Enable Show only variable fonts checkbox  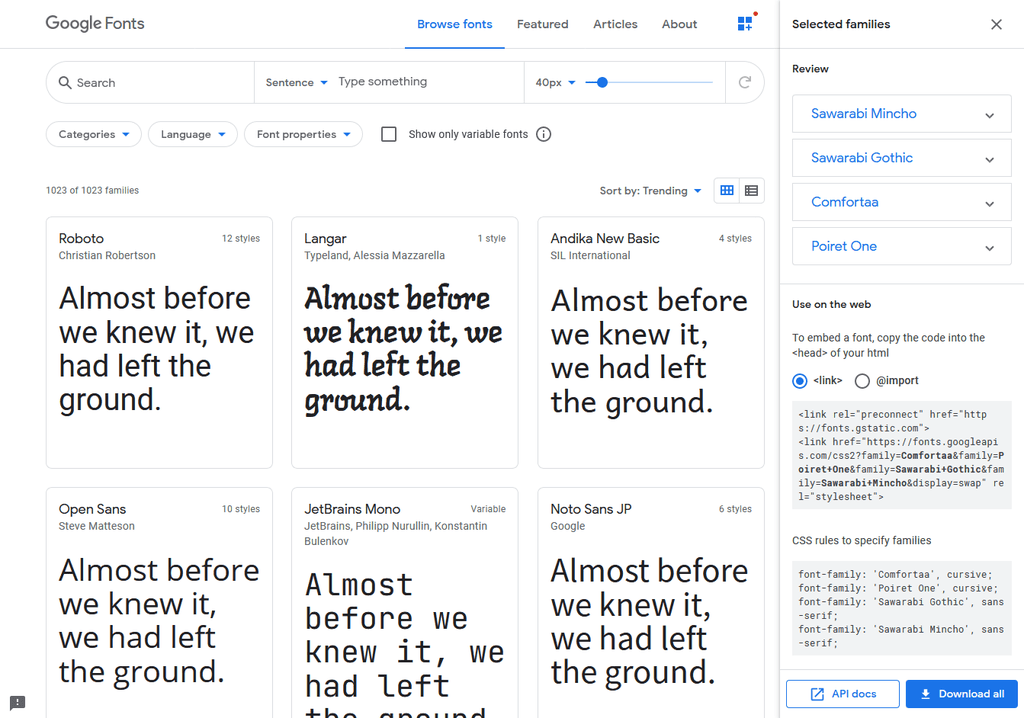point(389,134)
